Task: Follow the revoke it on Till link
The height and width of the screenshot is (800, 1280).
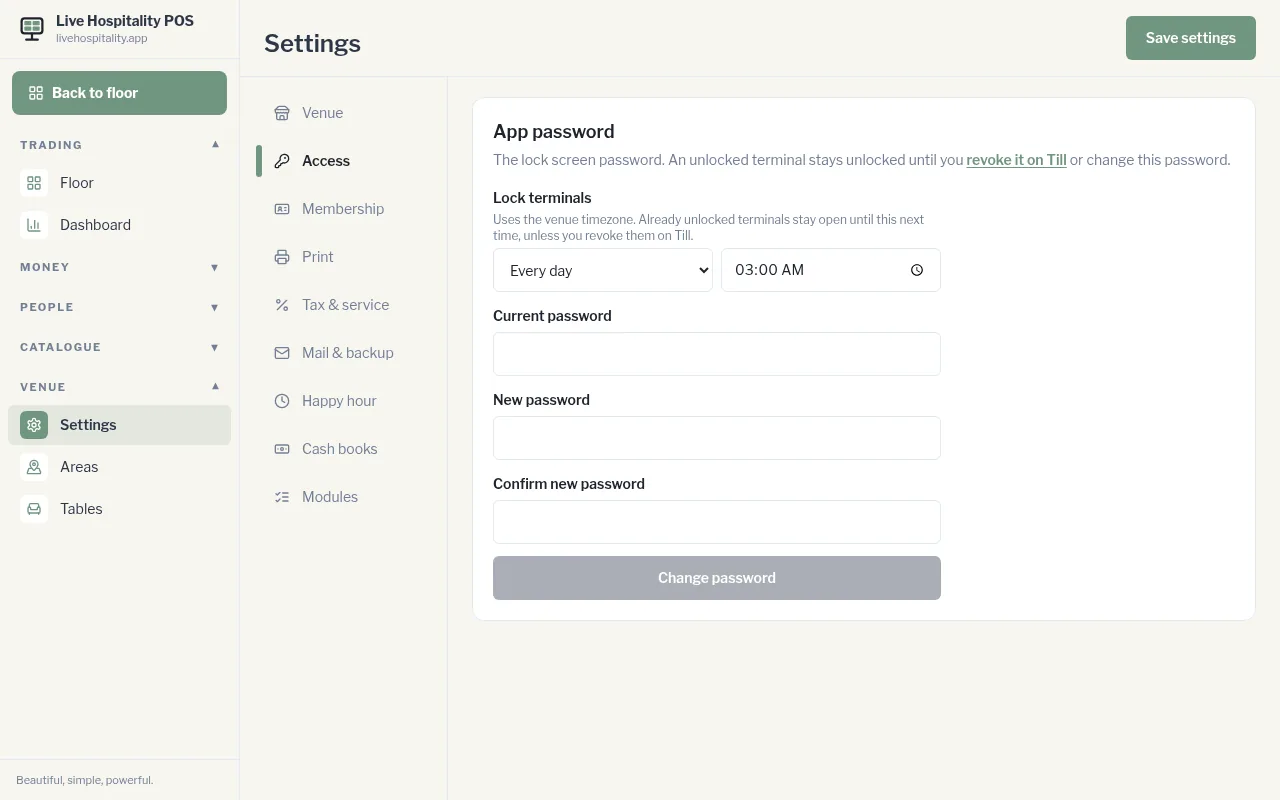Action: click(x=1016, y=160)
